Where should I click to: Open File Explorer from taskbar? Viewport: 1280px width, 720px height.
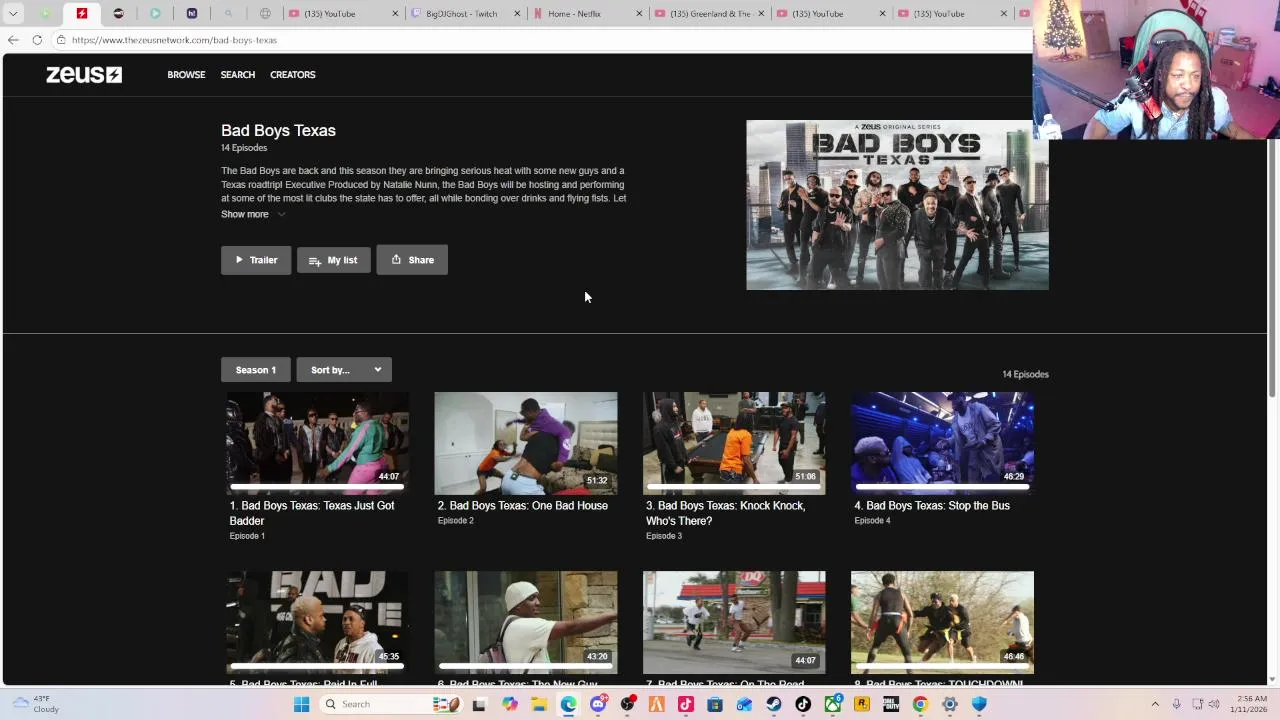click(539, 704)
